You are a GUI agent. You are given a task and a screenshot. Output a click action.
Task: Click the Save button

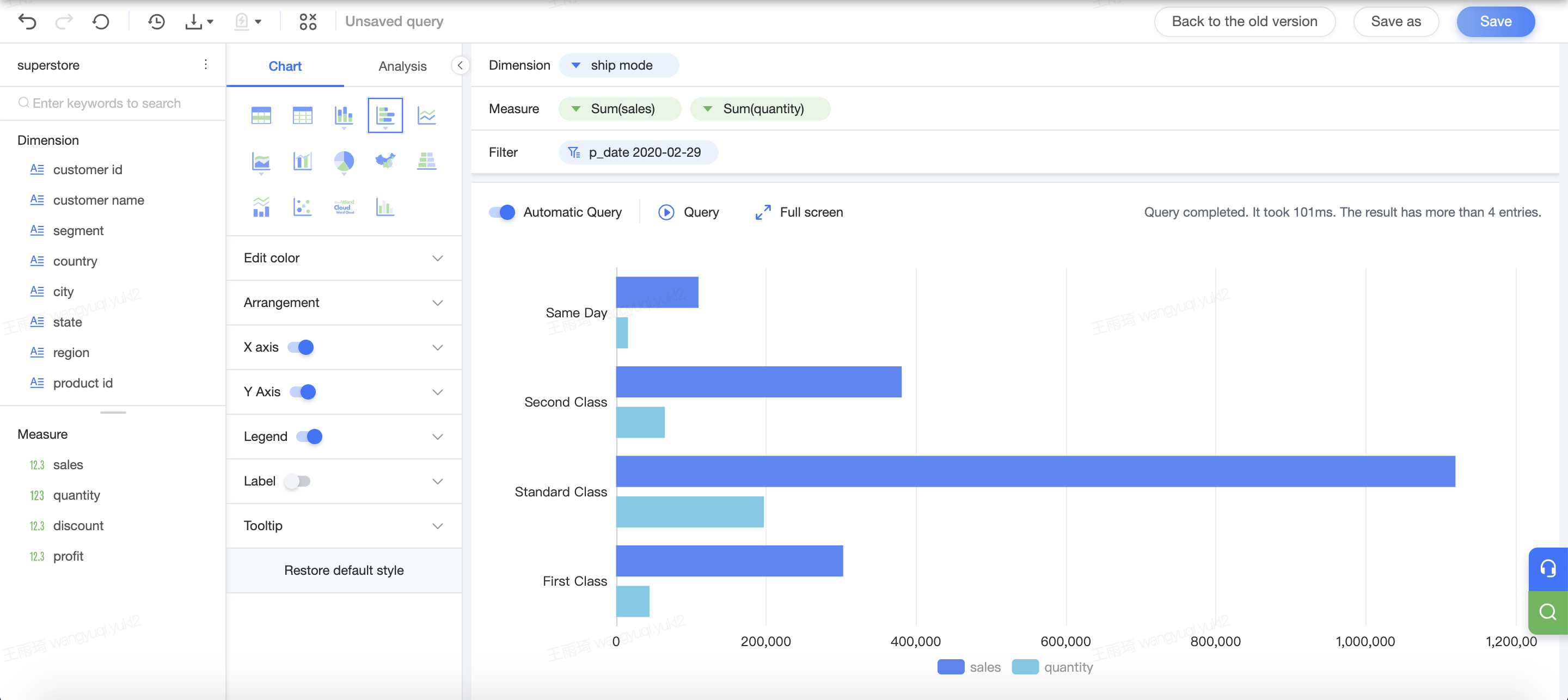pyautogui.click(x=1496, y=21)
